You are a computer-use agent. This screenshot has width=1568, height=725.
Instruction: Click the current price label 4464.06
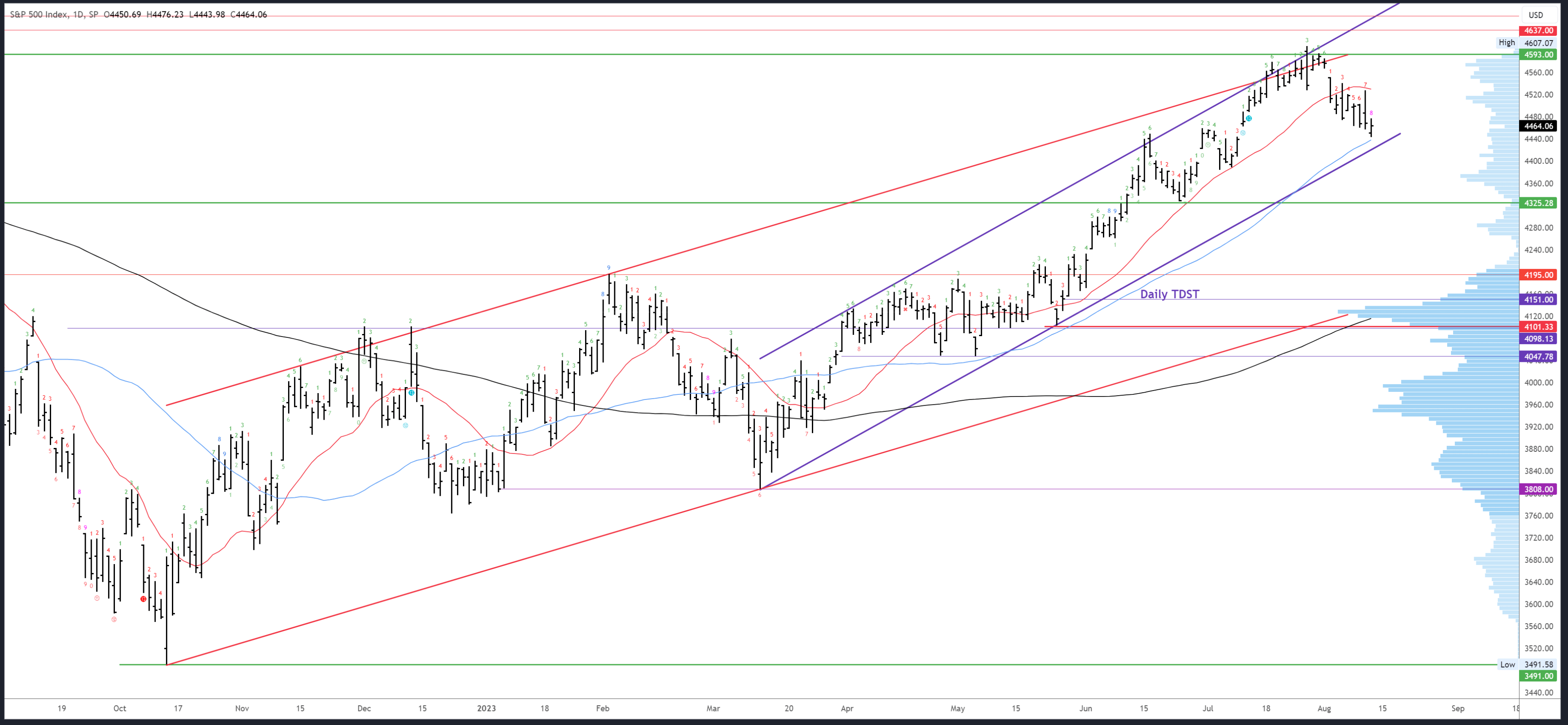click(1538, 126)
